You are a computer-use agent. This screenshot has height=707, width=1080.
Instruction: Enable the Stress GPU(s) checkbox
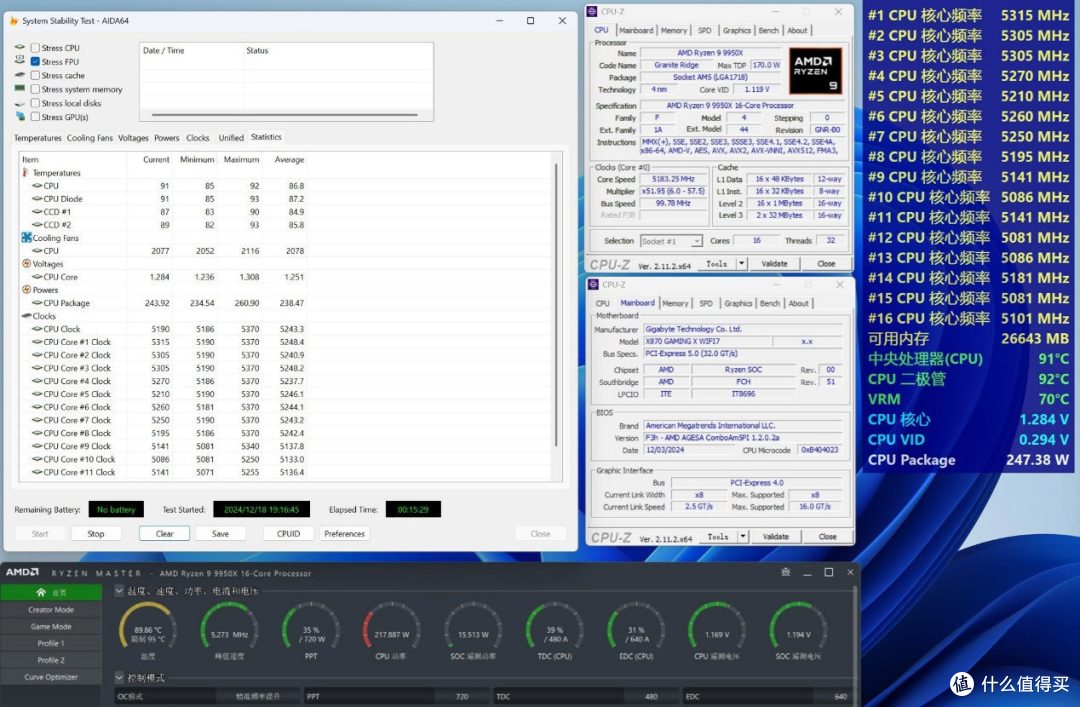pyautogui.click(x=35, y=117)
